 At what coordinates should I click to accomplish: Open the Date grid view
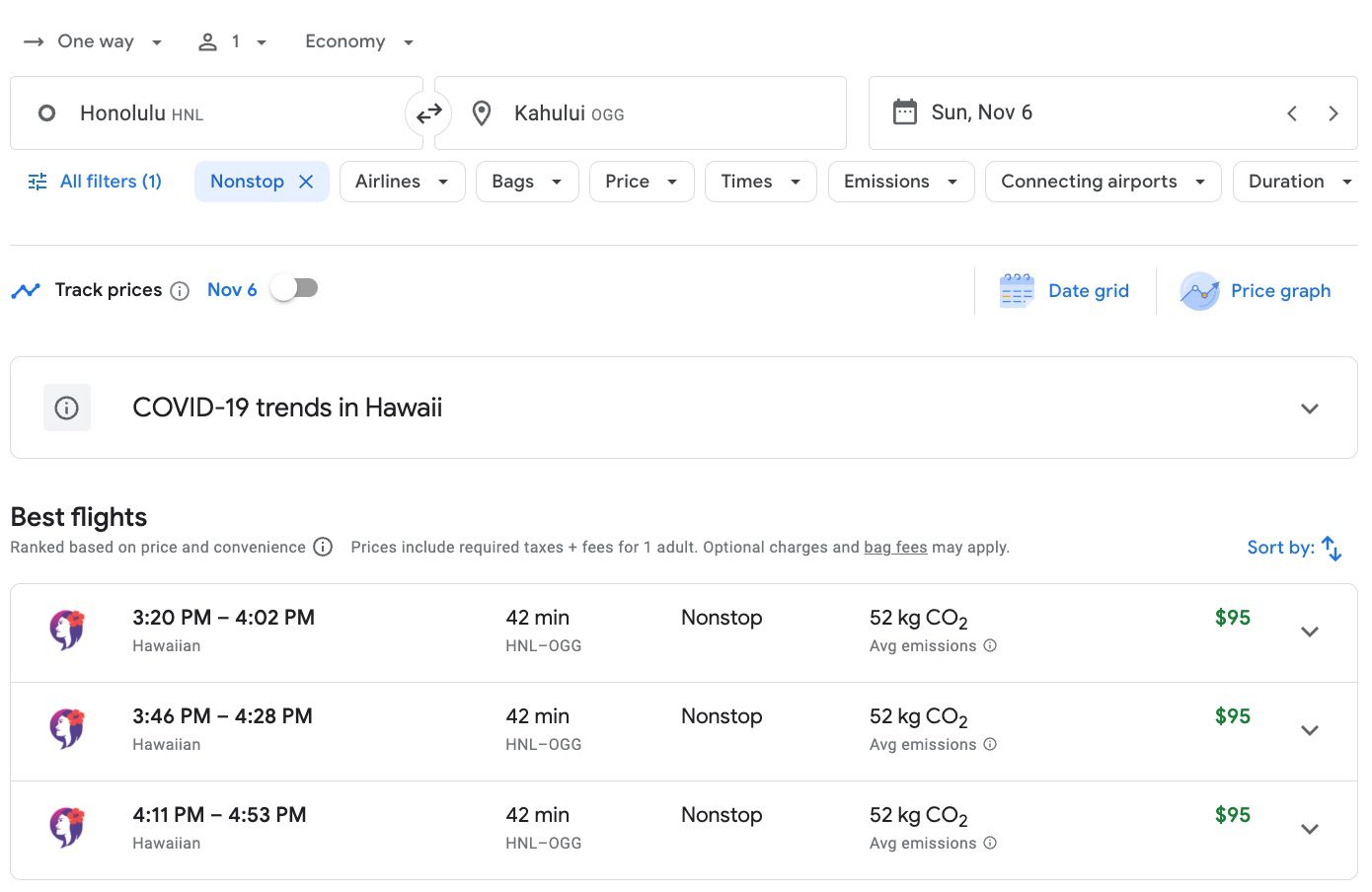click(1066, 291)
